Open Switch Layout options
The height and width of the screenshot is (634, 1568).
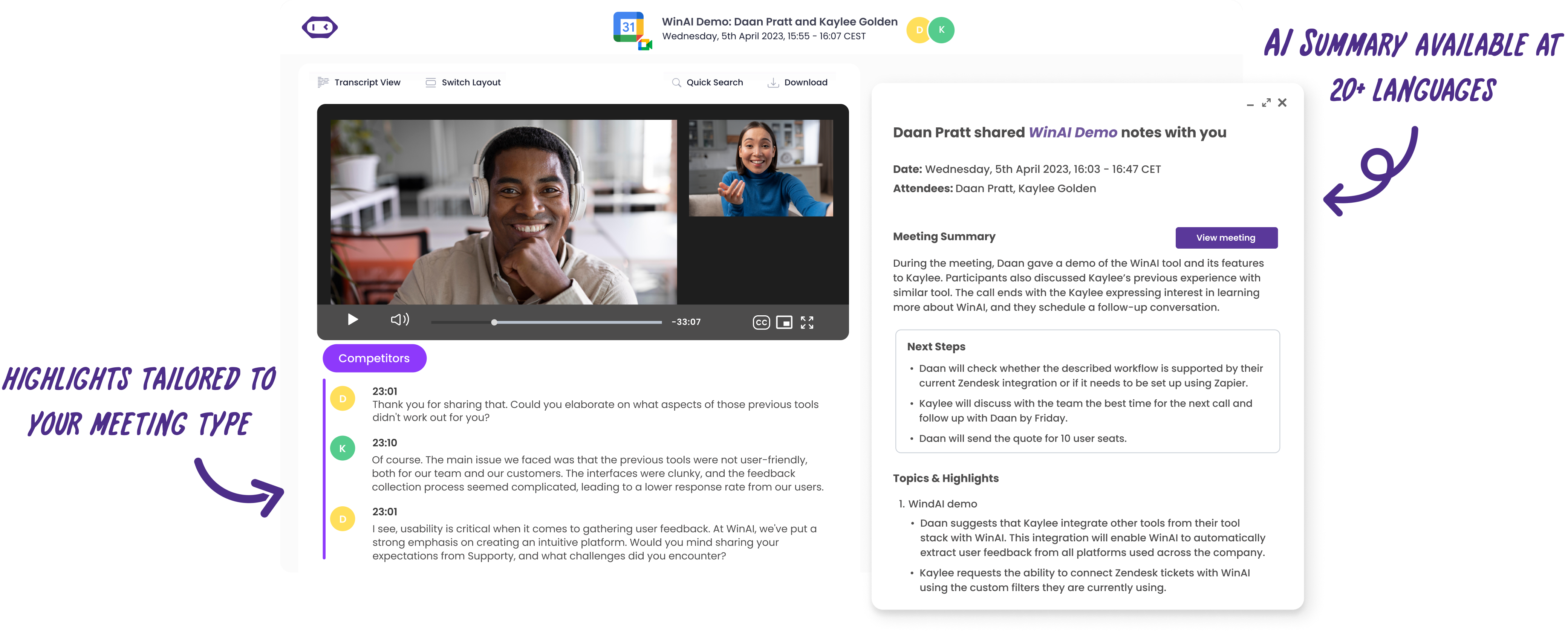tap(463, 82)
